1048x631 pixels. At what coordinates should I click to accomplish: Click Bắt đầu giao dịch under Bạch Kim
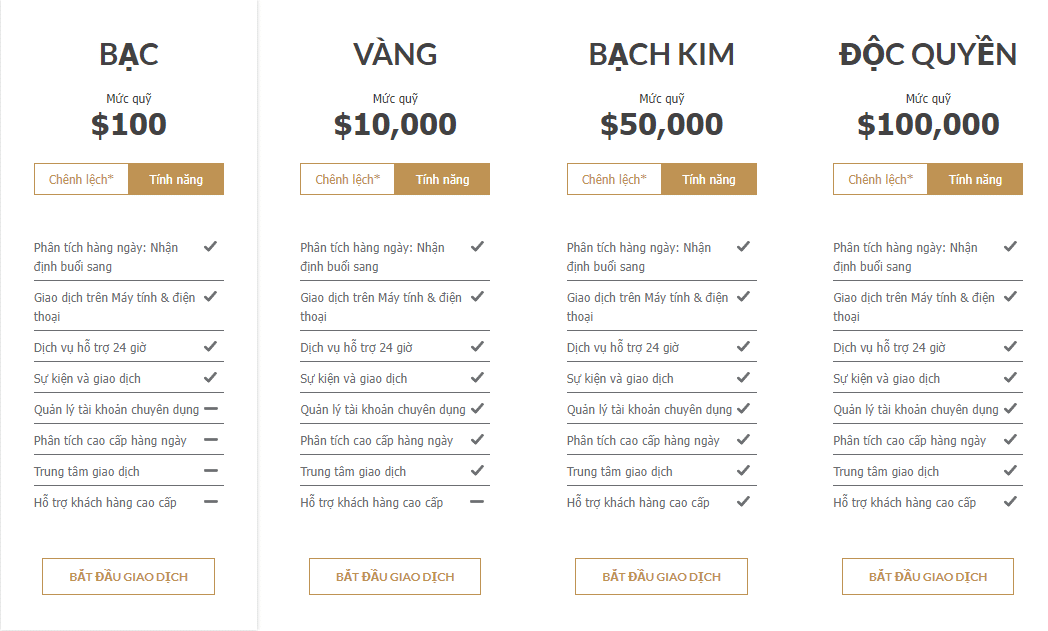pyautogui.click(x=661, y=576)
